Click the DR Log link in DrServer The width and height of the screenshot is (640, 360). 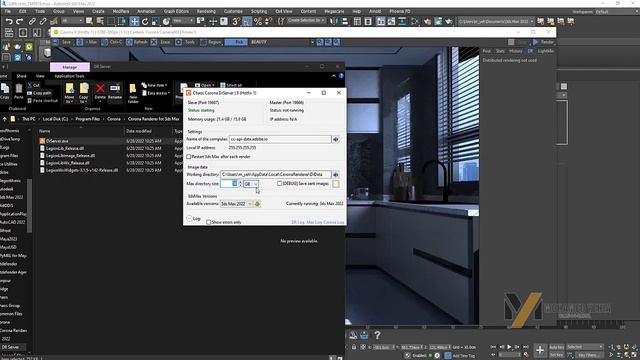click(x=298, y=222)
